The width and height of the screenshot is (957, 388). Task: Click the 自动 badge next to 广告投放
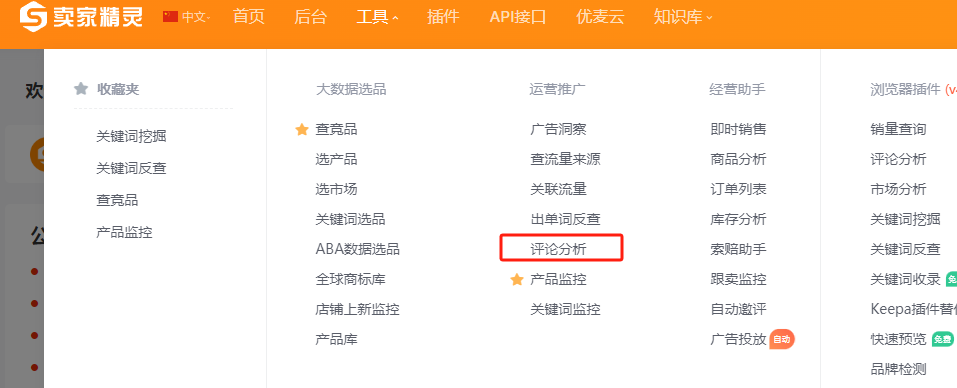click(782, 339)
